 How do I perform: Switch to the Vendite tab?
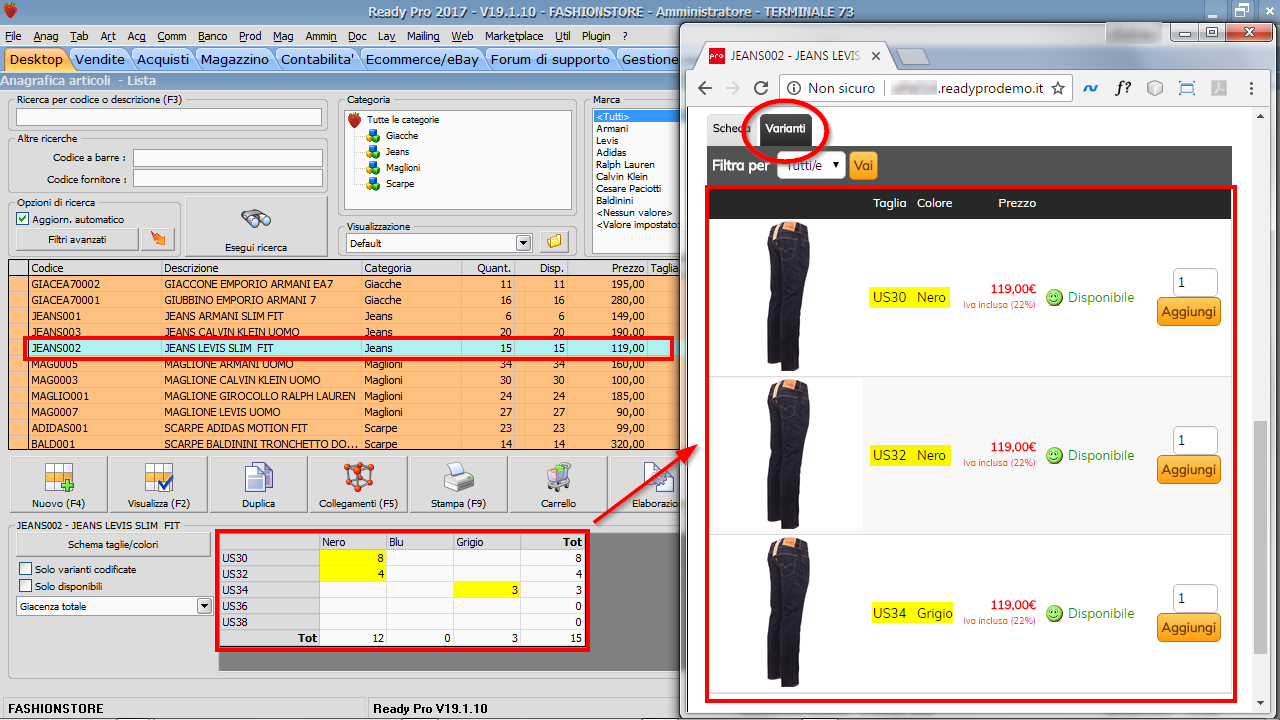(100, 59)
